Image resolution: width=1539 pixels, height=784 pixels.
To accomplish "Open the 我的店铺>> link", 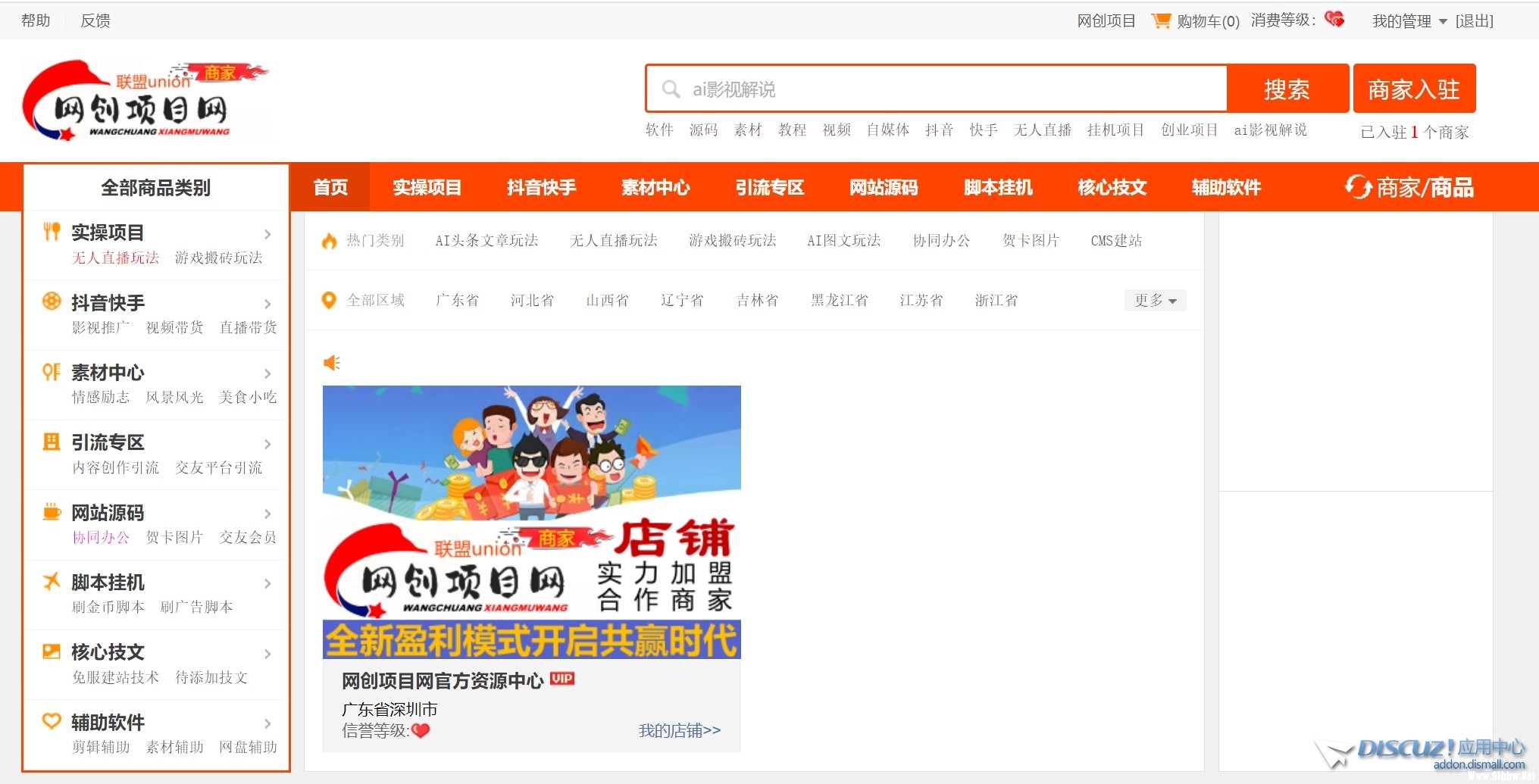I will point(679,730).
